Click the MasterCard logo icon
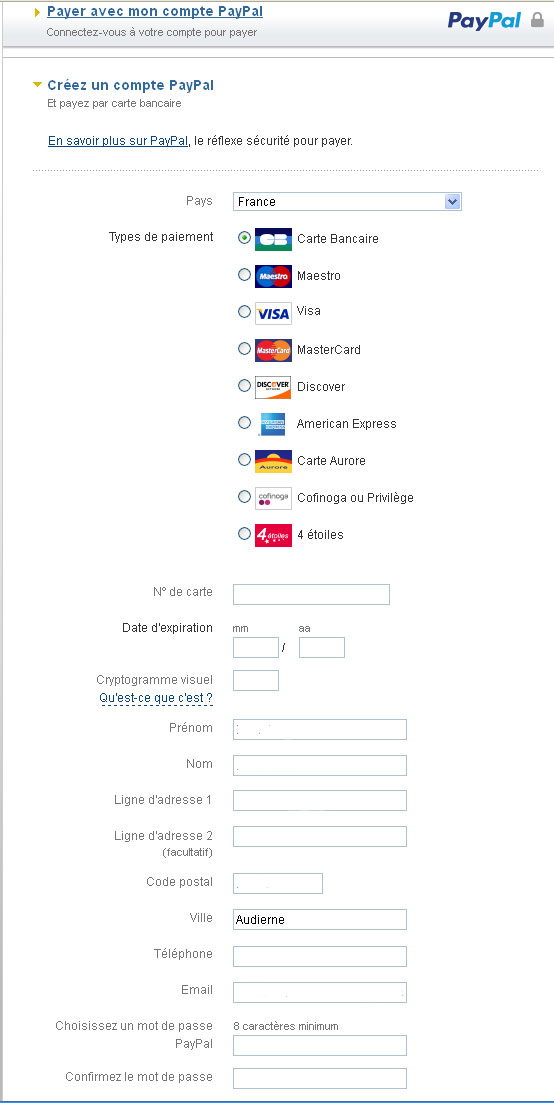 coord(273,350)
